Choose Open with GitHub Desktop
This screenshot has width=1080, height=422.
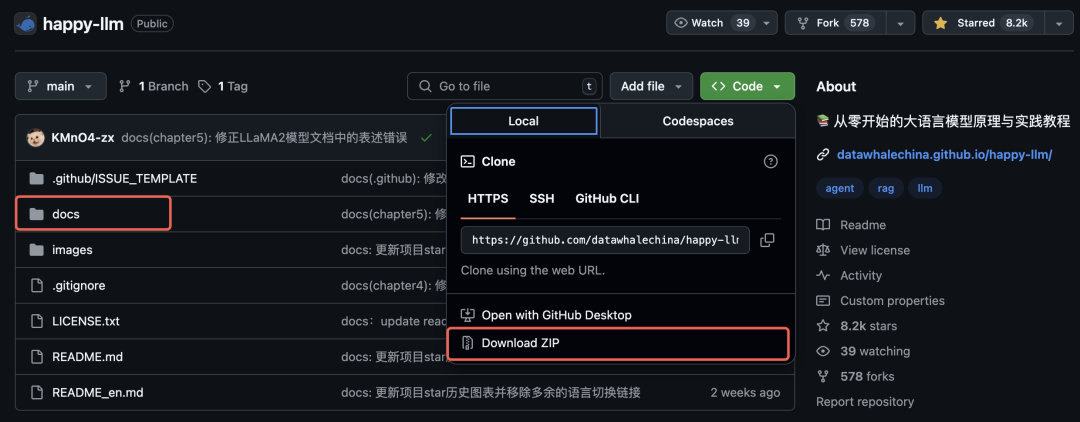[557, 315]
